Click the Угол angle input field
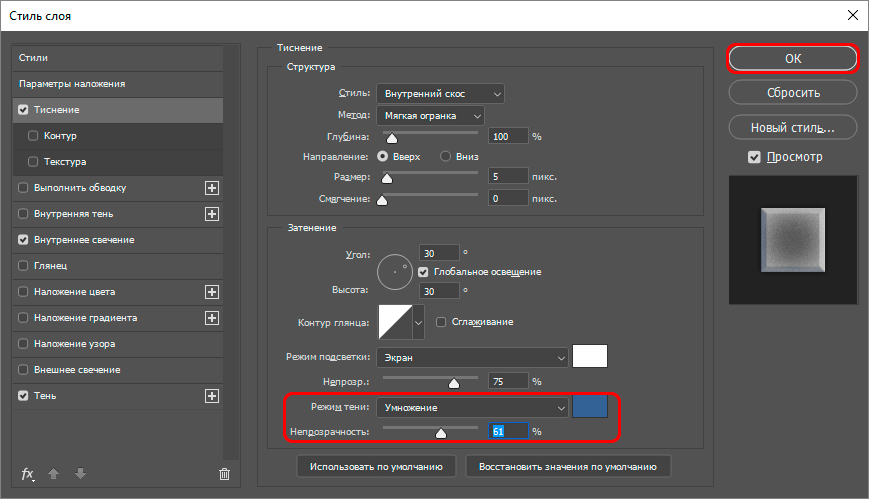 439,253
